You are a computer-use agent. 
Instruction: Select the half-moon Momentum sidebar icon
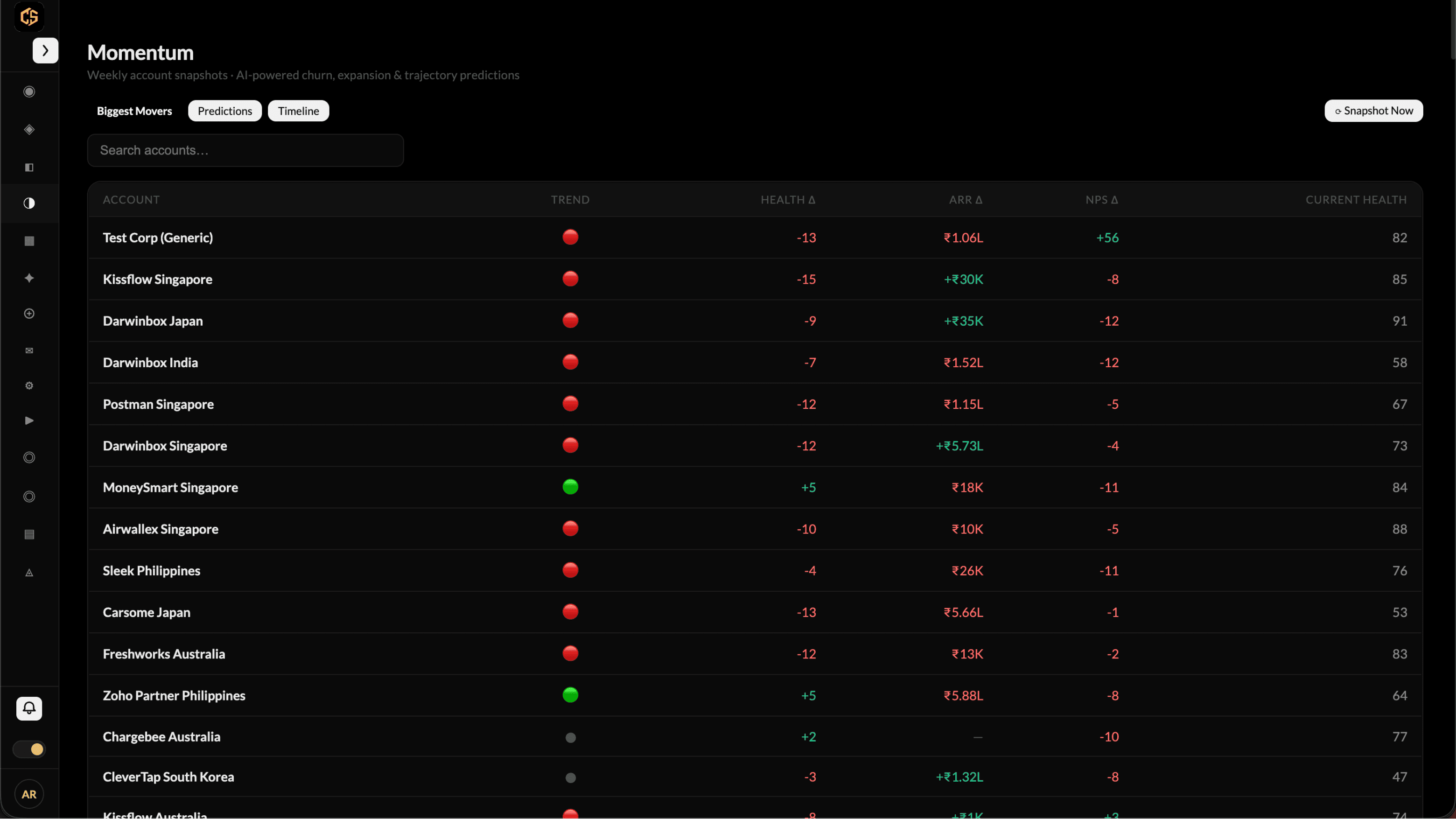(x=29, y=203)
